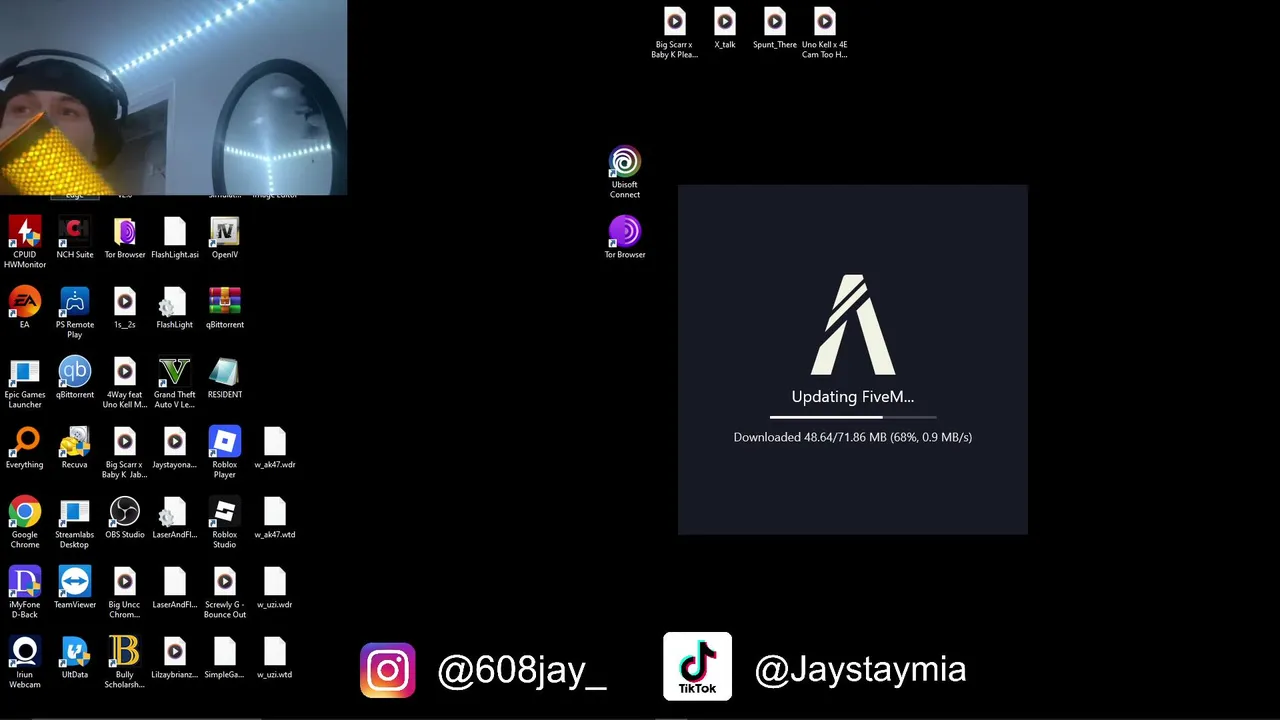Select the WinRAR archive named qBittorrent
The height and width of the screenshot is (720, 1280).
click(x=225, y=308)
